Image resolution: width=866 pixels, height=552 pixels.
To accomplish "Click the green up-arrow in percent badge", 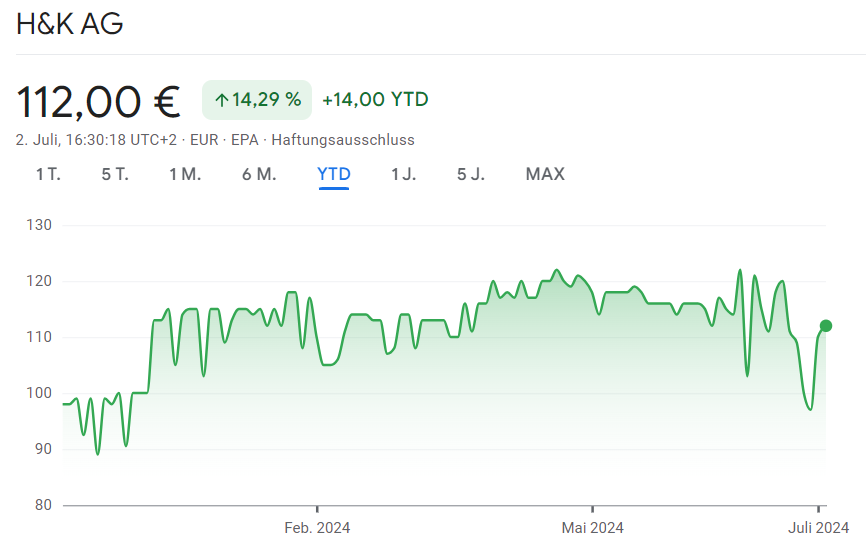I will 221,100.
